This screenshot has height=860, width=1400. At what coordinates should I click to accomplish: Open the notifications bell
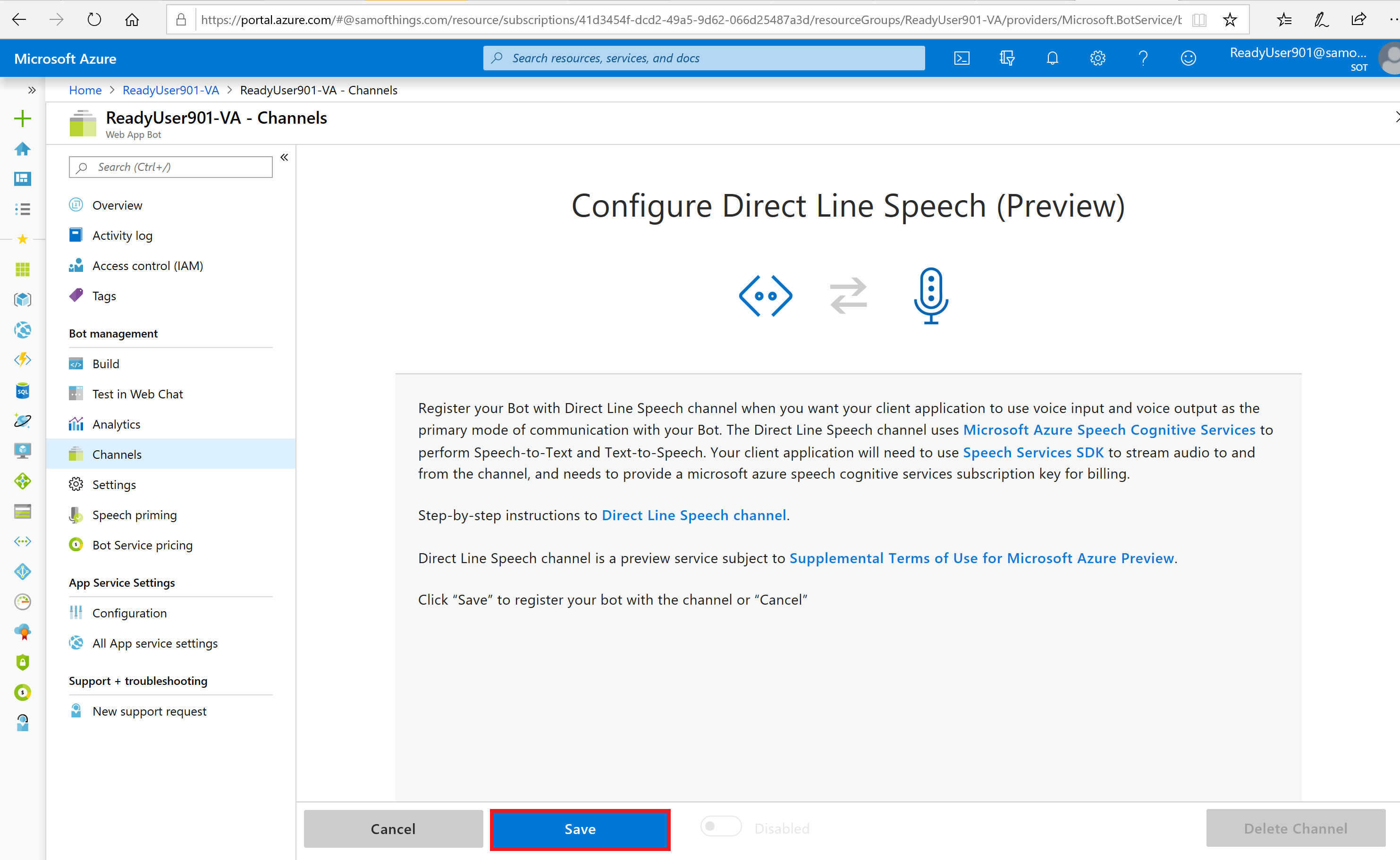[1052, 58]
